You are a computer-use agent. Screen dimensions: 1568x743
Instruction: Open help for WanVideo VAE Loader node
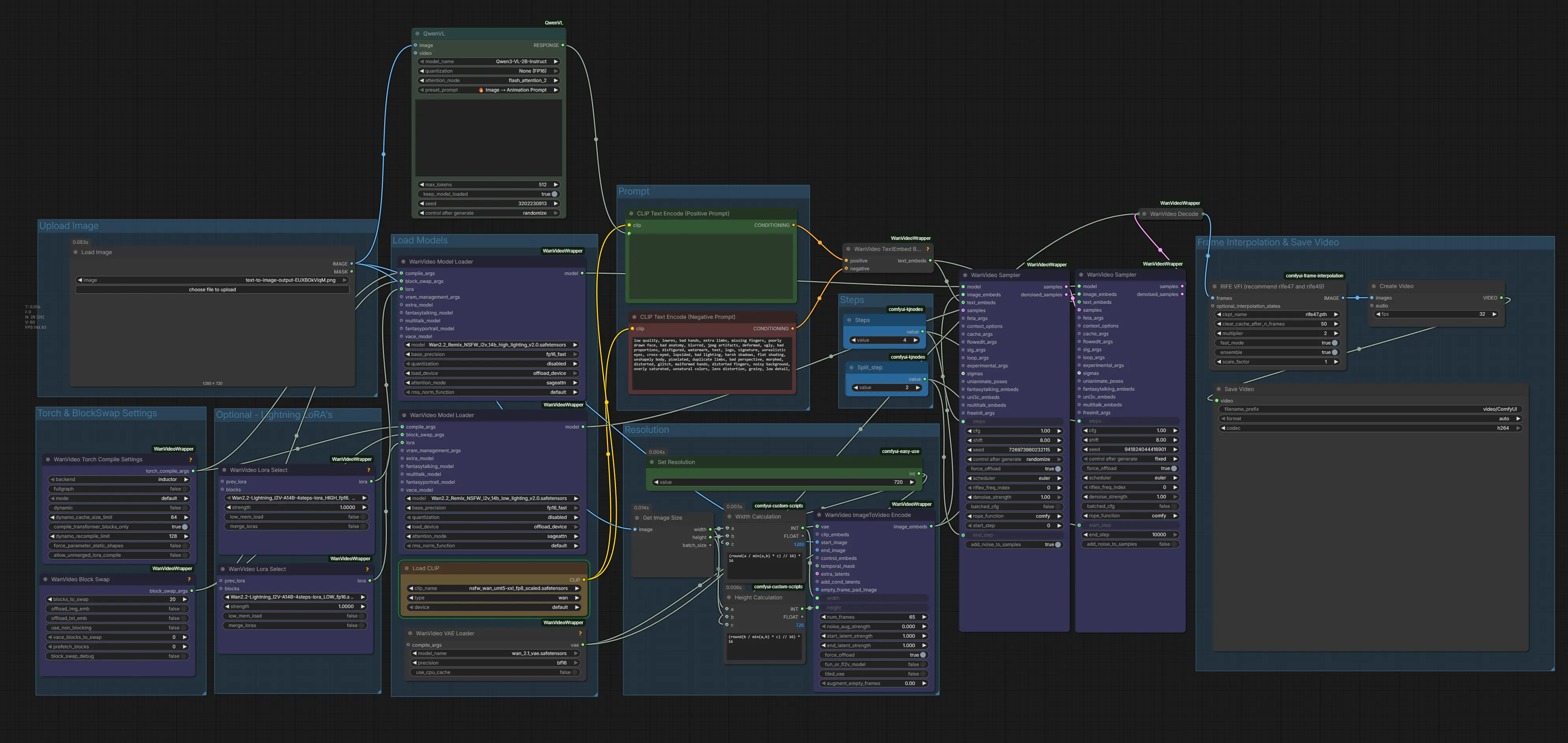pyautogui.click(x=580, y=633)
